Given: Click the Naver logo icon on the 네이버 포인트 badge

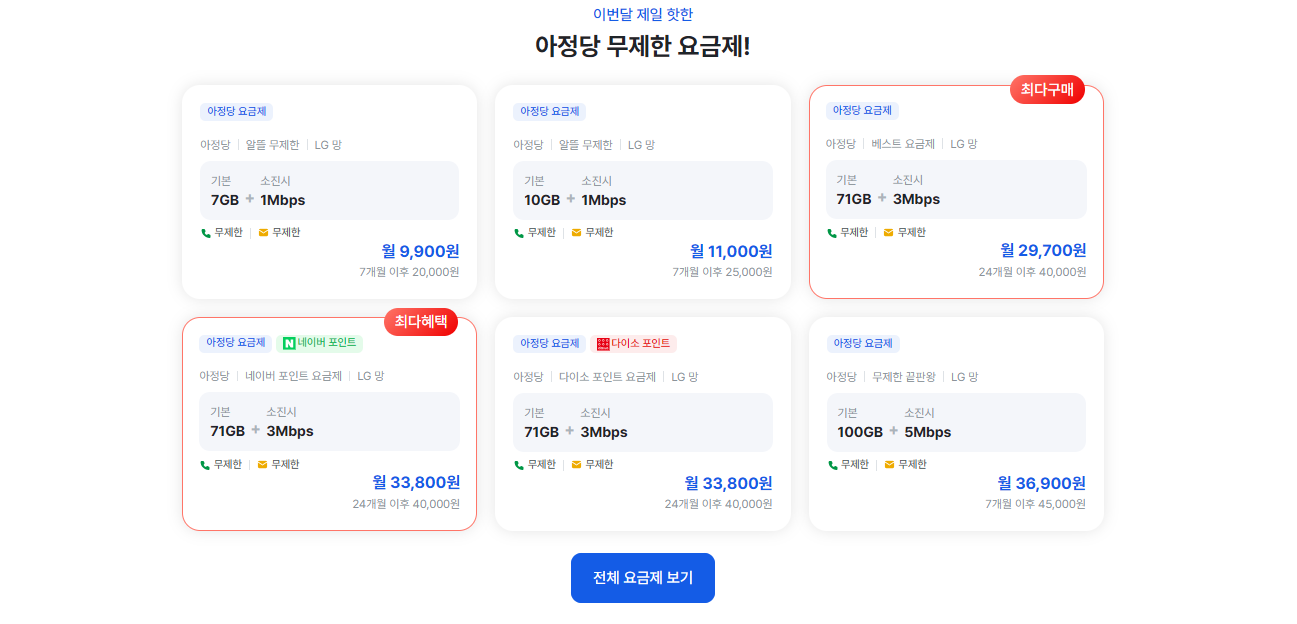Looking at the screenshot, I should coord(289,343).
